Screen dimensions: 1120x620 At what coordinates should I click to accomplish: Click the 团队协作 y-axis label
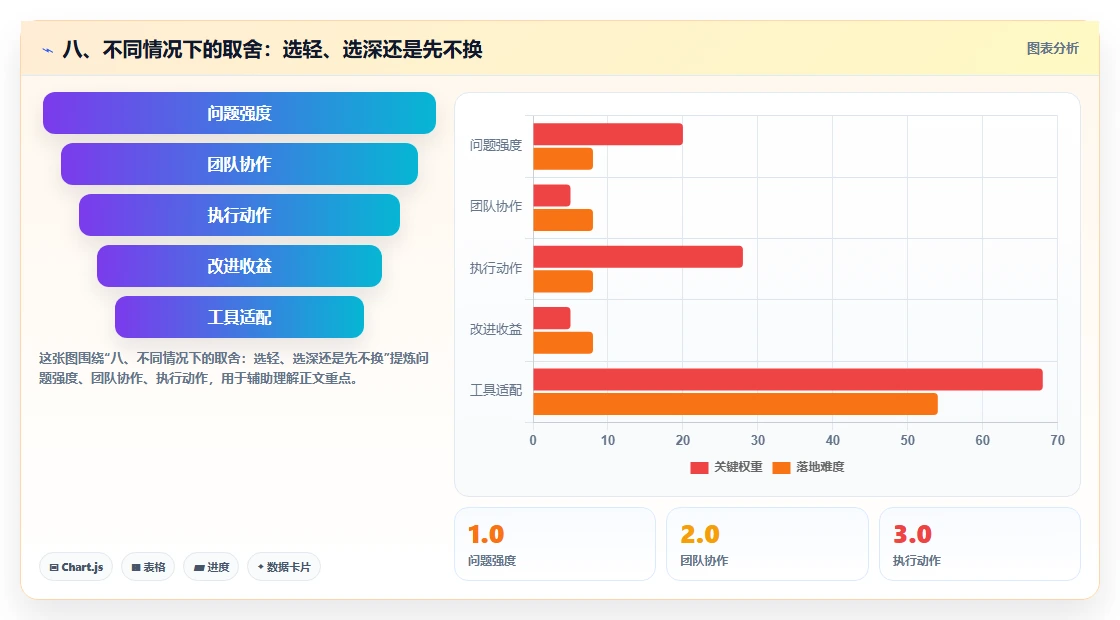(x=496, y=206)
